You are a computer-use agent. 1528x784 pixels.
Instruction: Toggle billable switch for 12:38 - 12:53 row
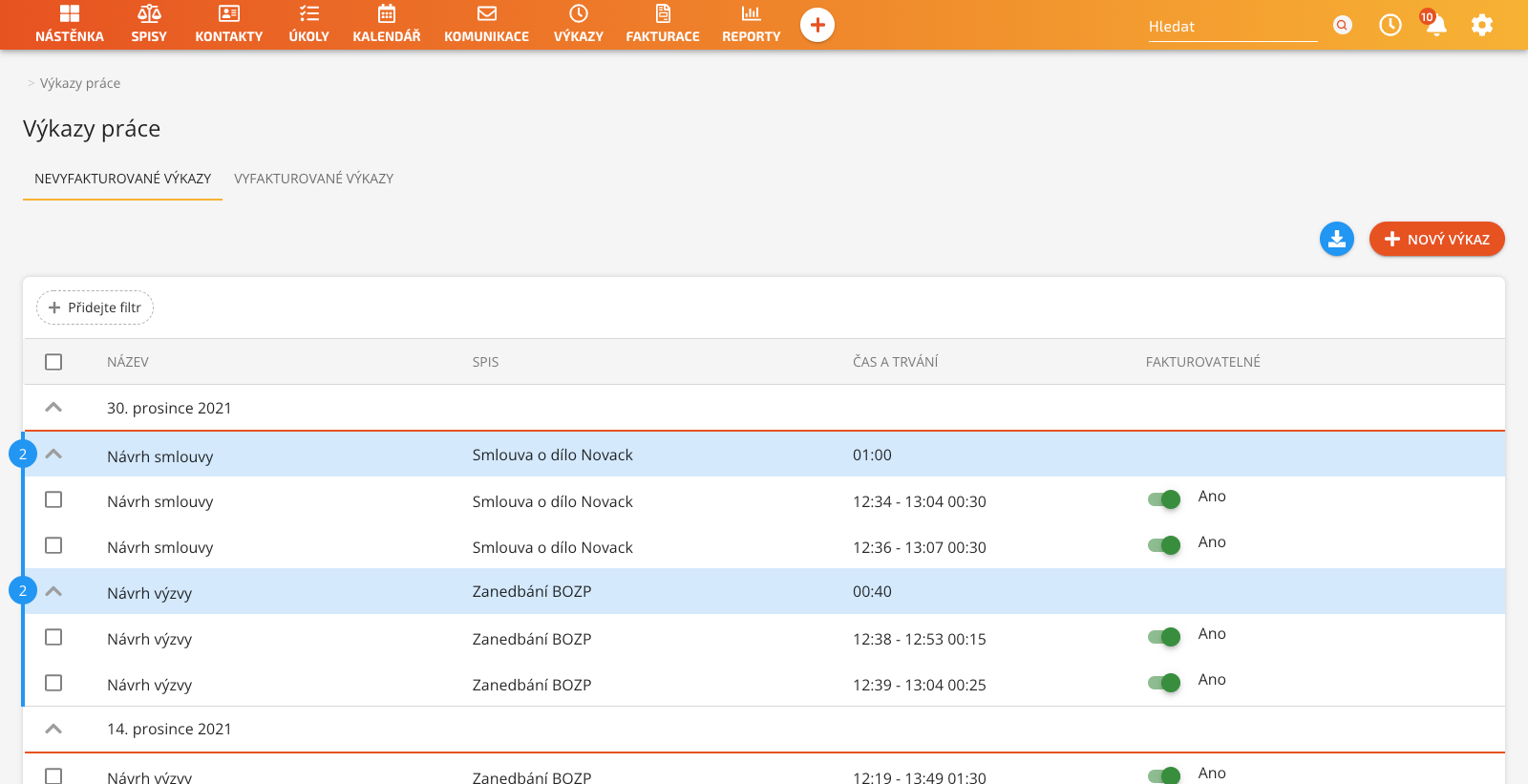[1164, 637]
